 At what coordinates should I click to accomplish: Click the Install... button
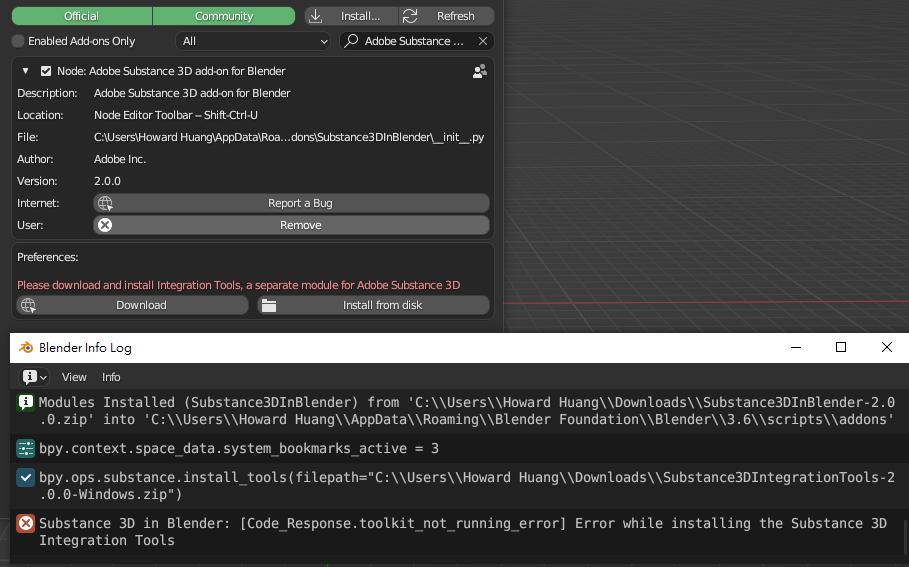tap(352, 16)
